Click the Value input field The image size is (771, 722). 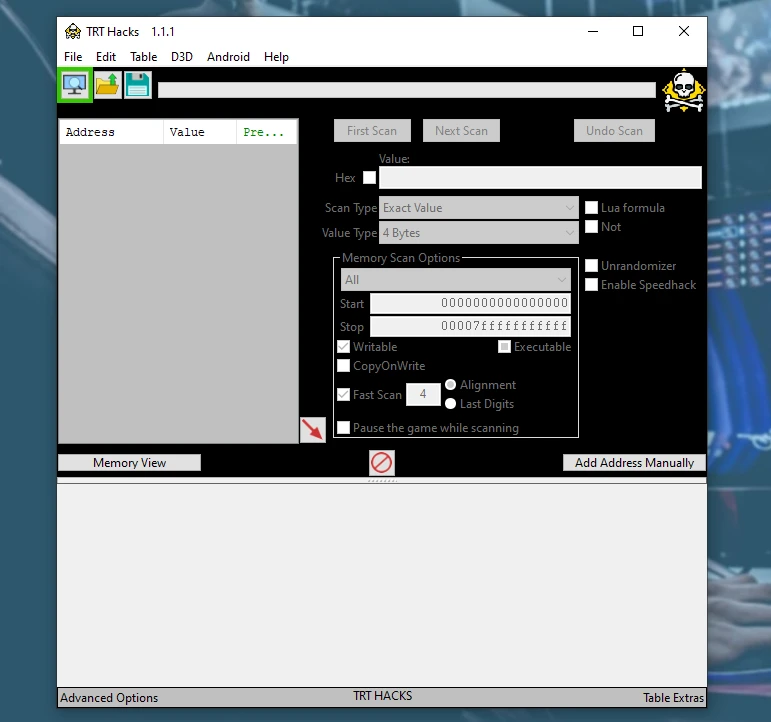point(540,178)
